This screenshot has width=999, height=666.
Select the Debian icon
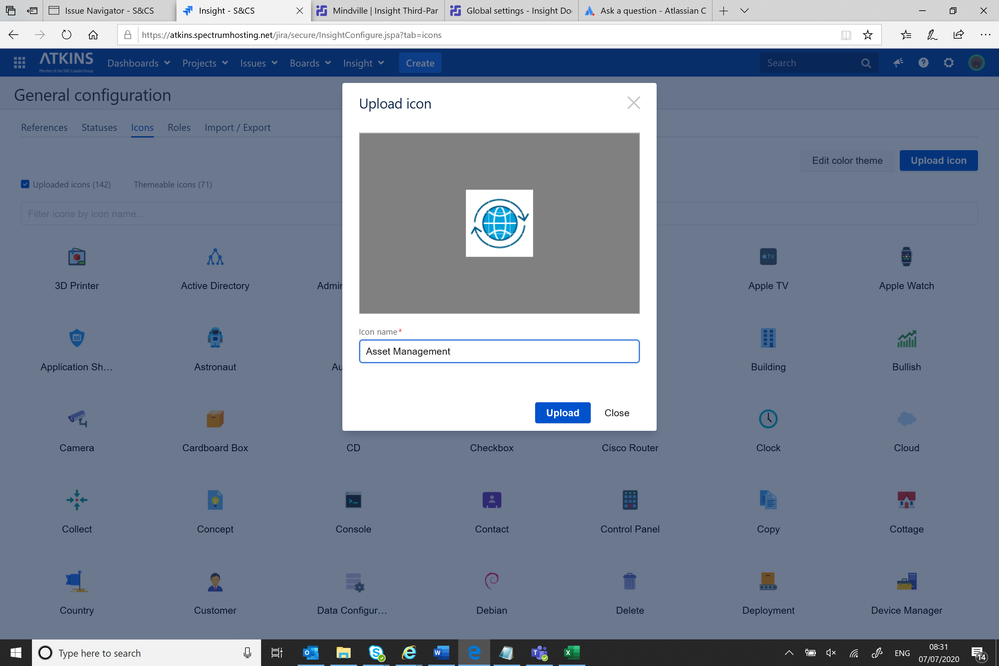[x=491, y=581]
